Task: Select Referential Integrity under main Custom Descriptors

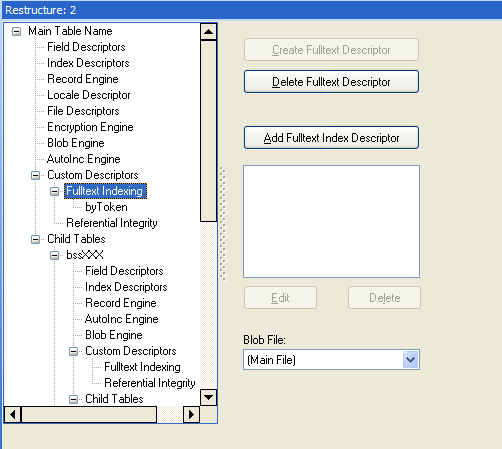Action: pos(112,223)
